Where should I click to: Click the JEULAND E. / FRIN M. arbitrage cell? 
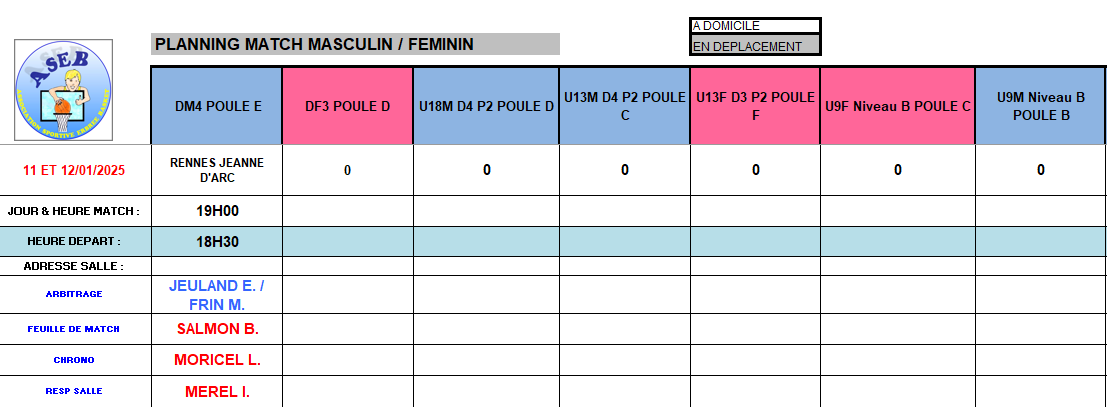pos(217,295)
